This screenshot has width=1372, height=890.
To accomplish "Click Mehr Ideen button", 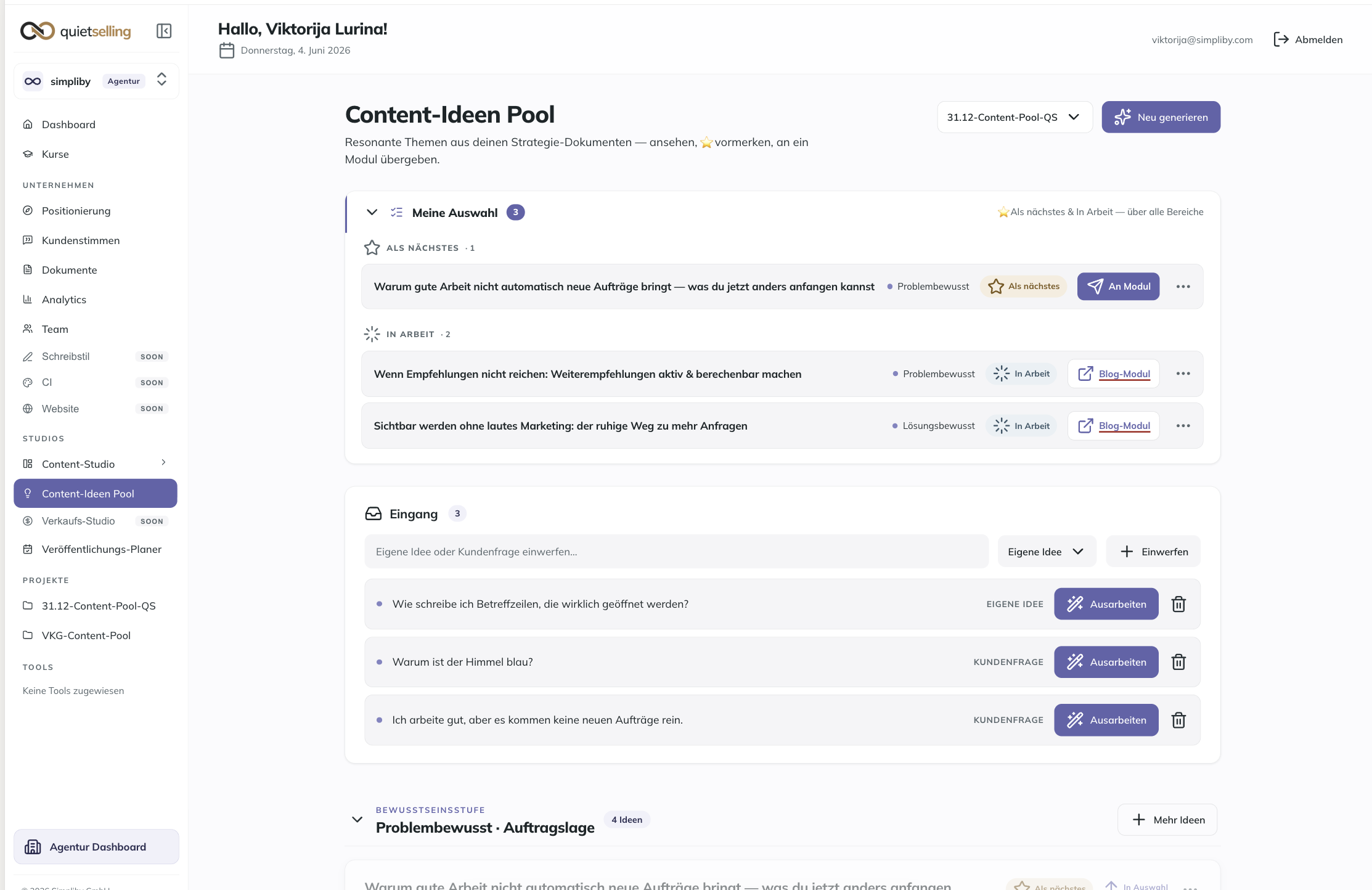I will 1167,820.
